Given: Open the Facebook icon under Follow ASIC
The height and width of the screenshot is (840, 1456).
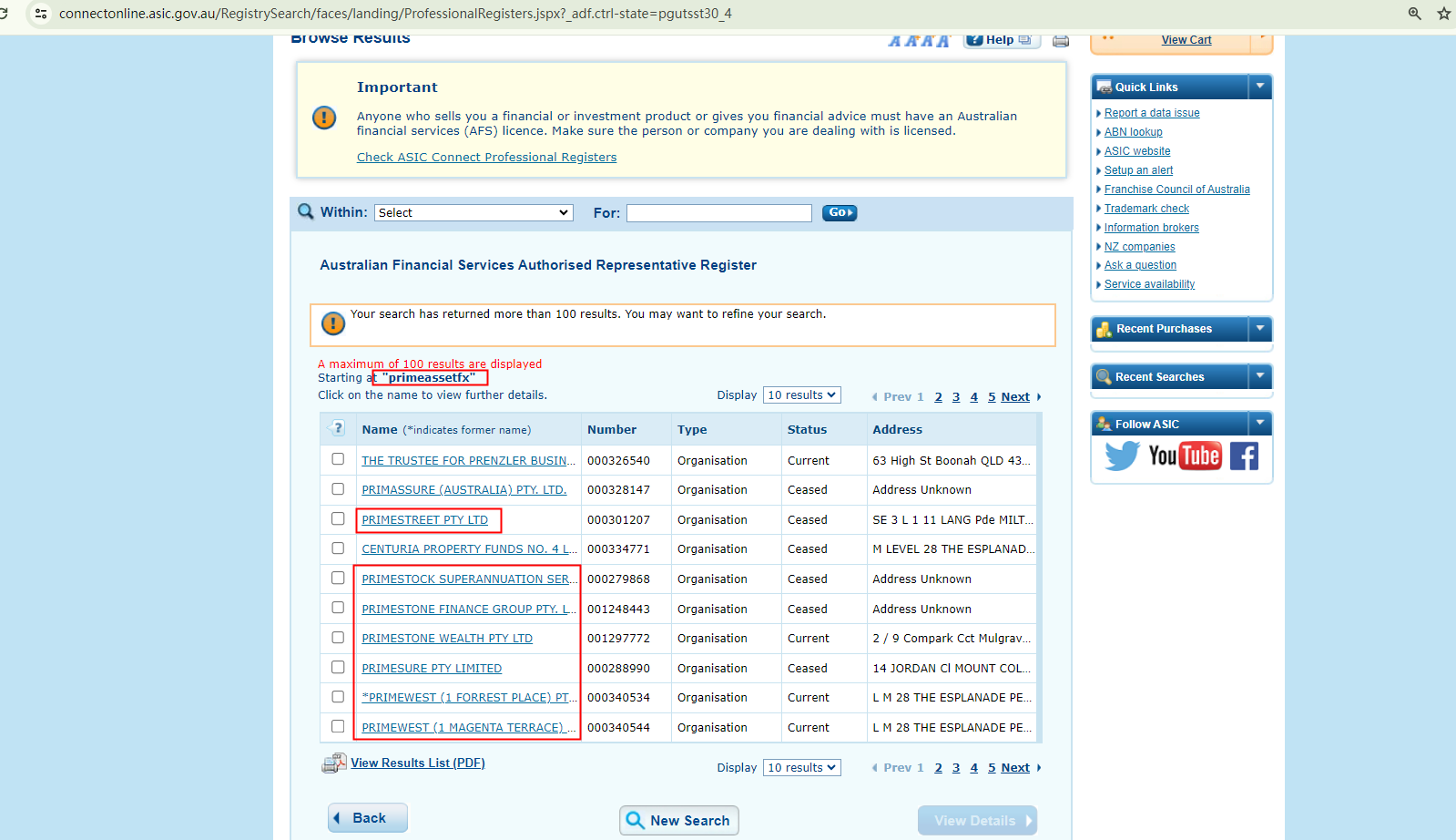Looking at the screenshot, I should 1244,456.
